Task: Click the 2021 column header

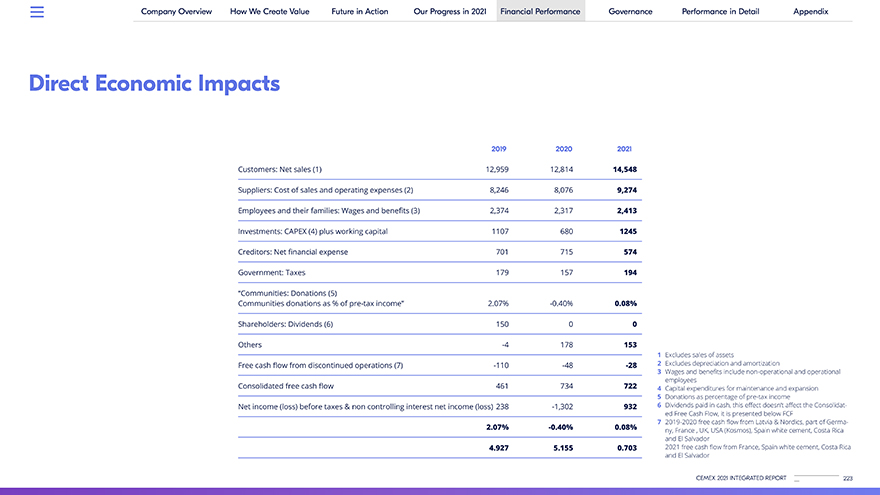Action: point(625,148)
